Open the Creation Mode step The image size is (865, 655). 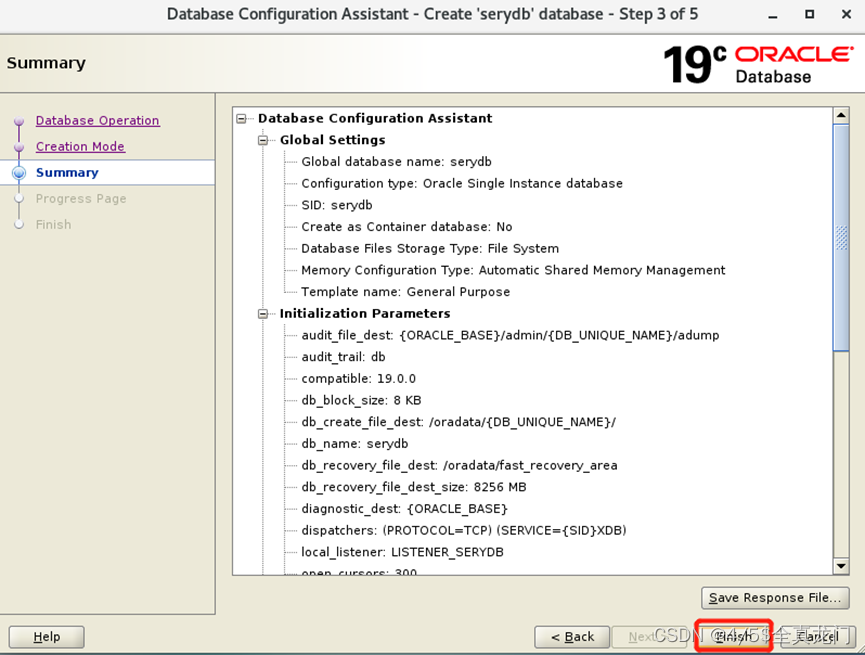click(x=80, y=146)
